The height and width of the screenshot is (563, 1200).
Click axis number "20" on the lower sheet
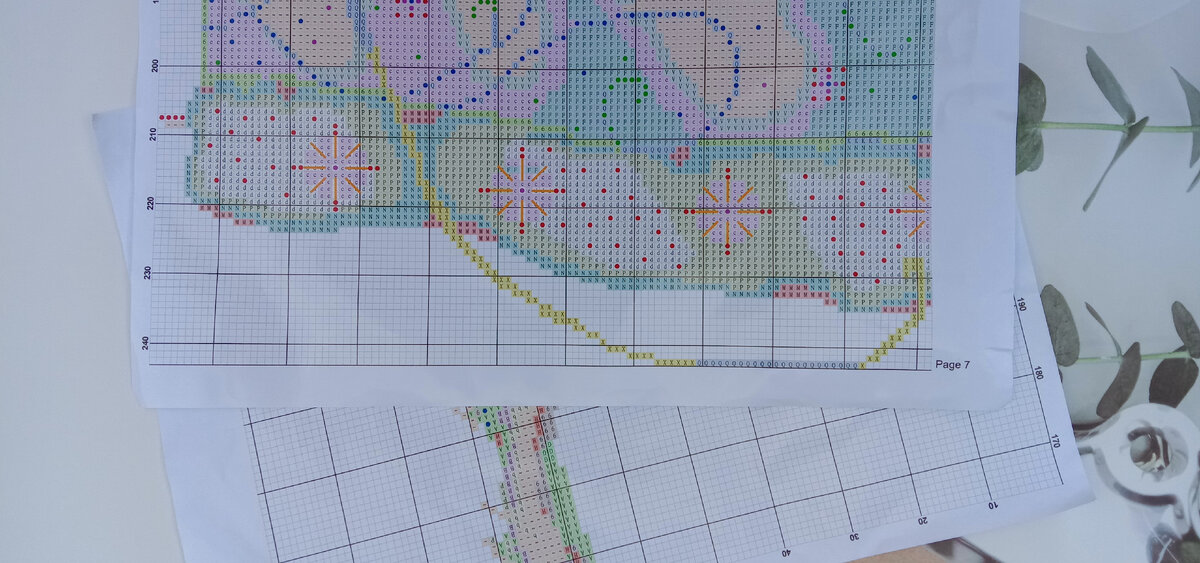click(x=925, y=522)
